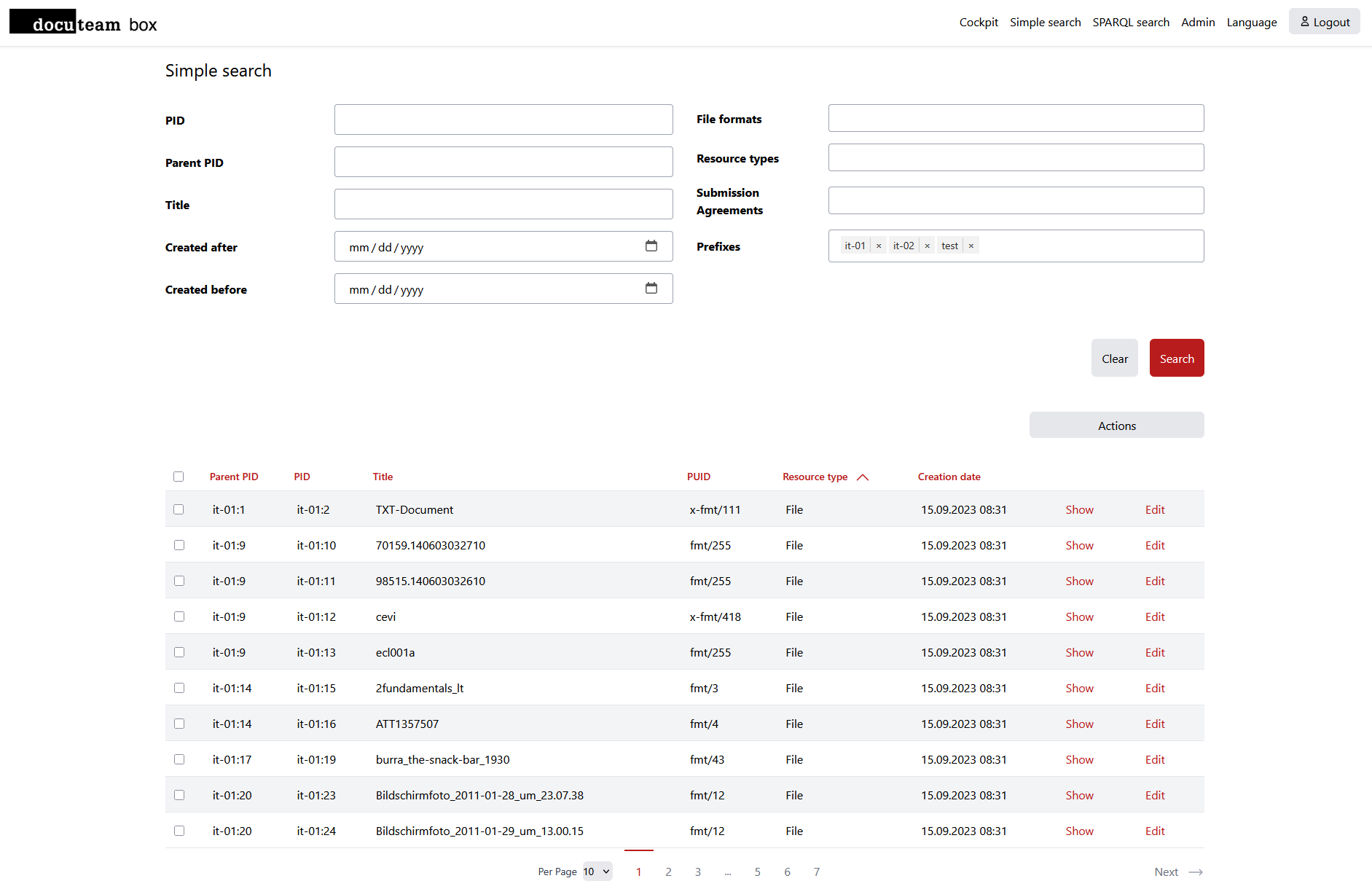1372x889 pixels.
Task: Click Show link for ecl001a row
Action: tap(1079, 652)
